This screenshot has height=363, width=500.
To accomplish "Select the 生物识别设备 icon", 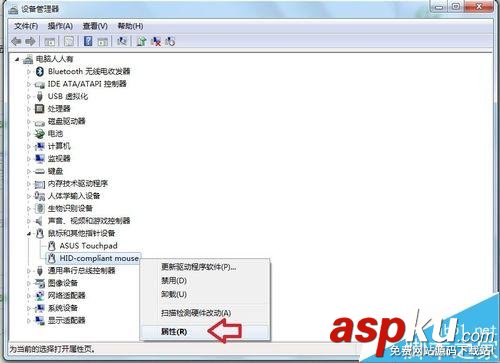I will point(40,209).
